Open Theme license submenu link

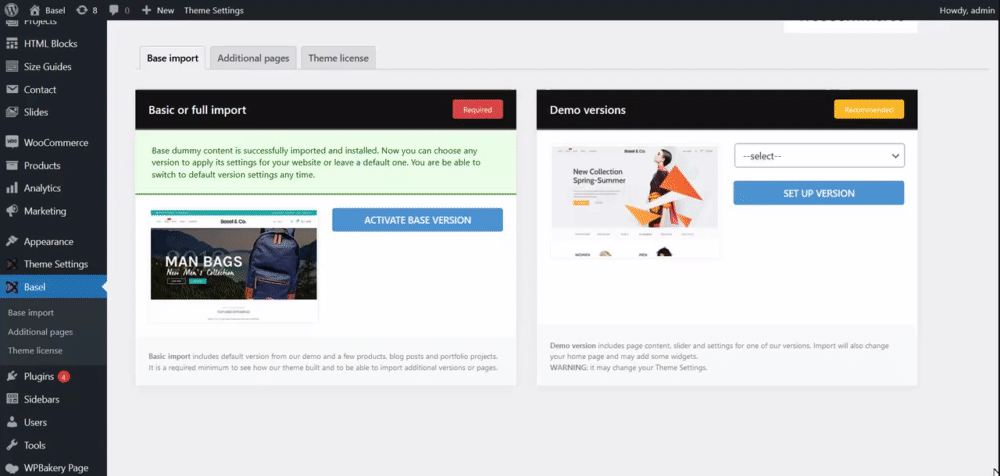[35, 350]
